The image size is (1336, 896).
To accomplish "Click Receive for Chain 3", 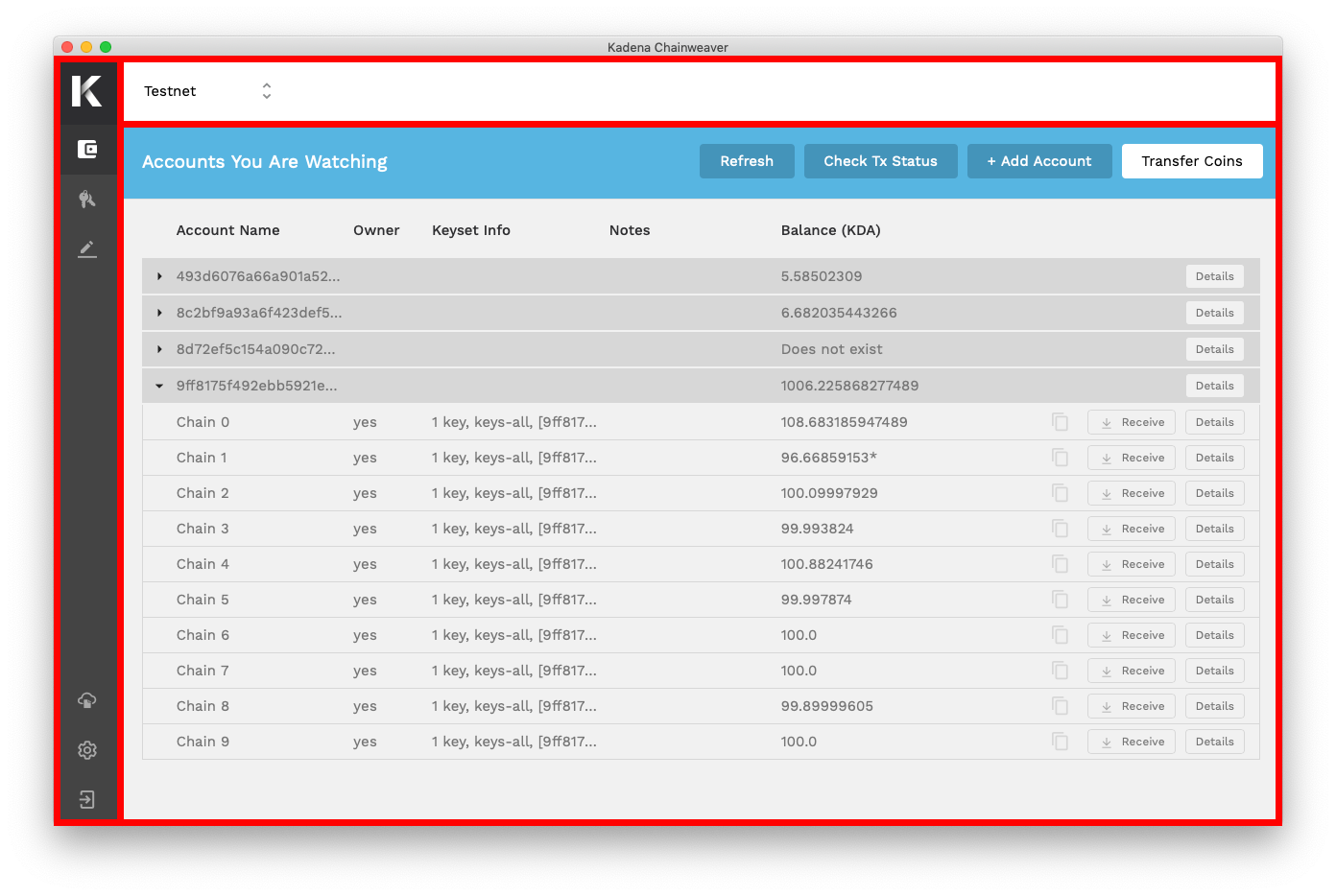I will pyautogui.click(x=1131, y=529).
